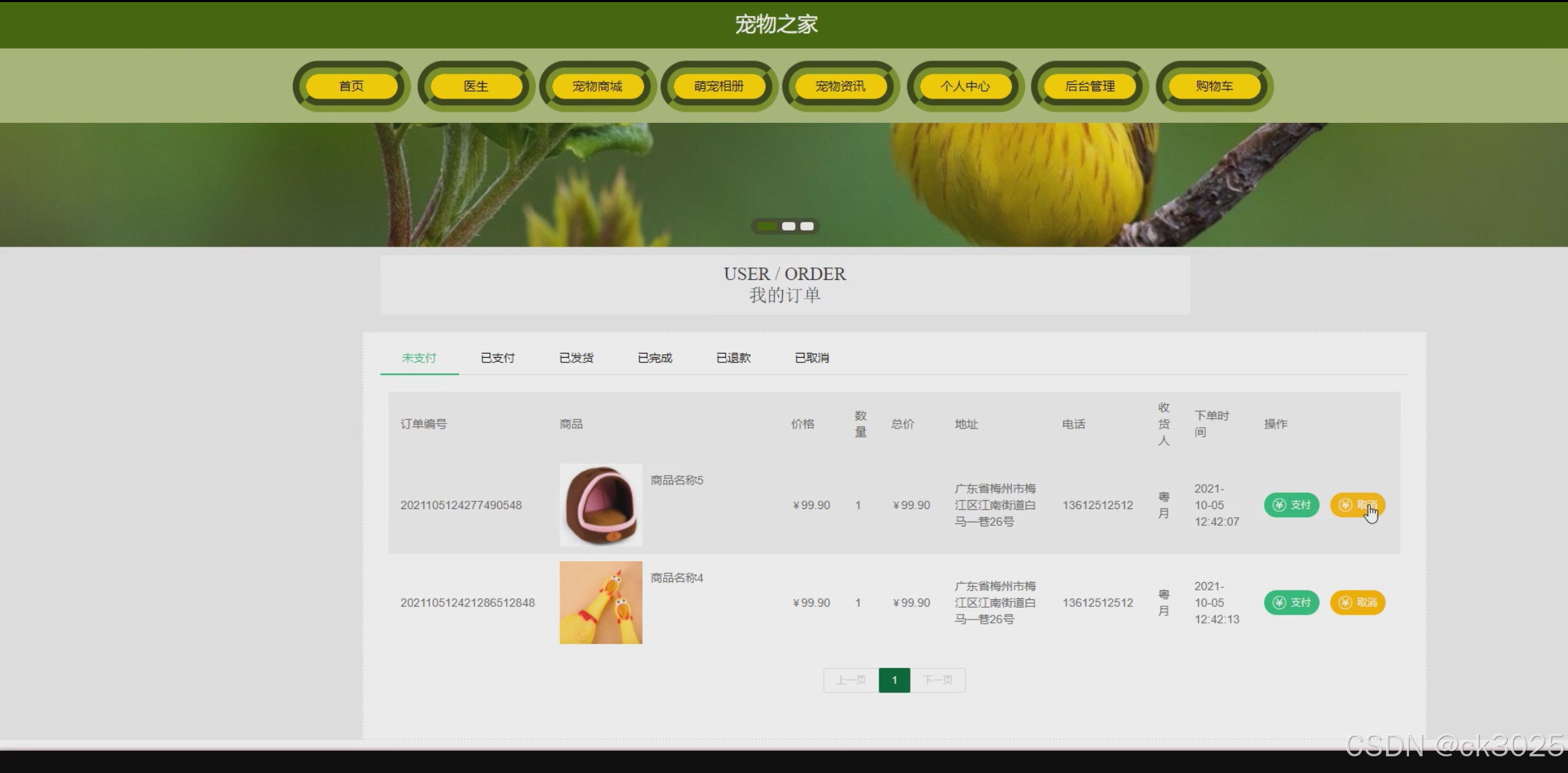Click yen icon on second order's 取消 button

(1345, 603)
